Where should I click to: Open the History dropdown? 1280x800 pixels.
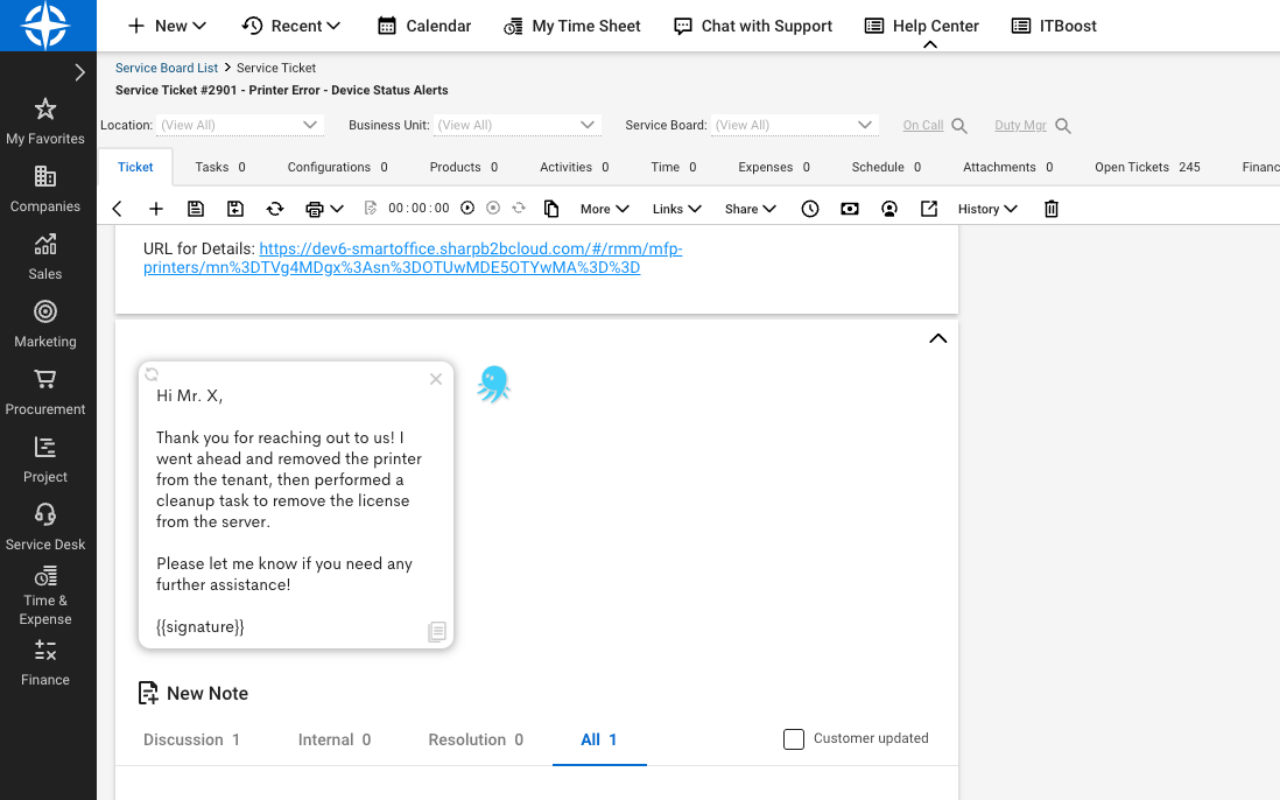coord(987,209)
